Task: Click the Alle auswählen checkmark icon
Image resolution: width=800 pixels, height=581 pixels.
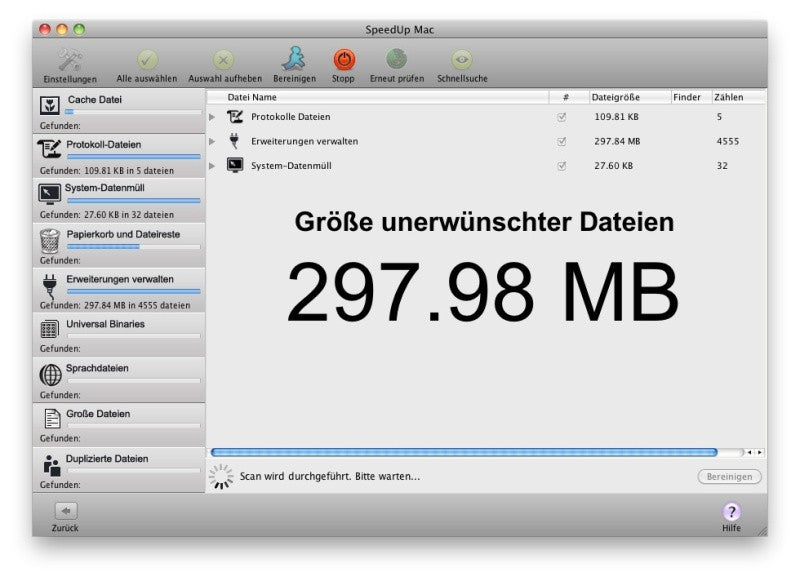Action: (147, 60)
